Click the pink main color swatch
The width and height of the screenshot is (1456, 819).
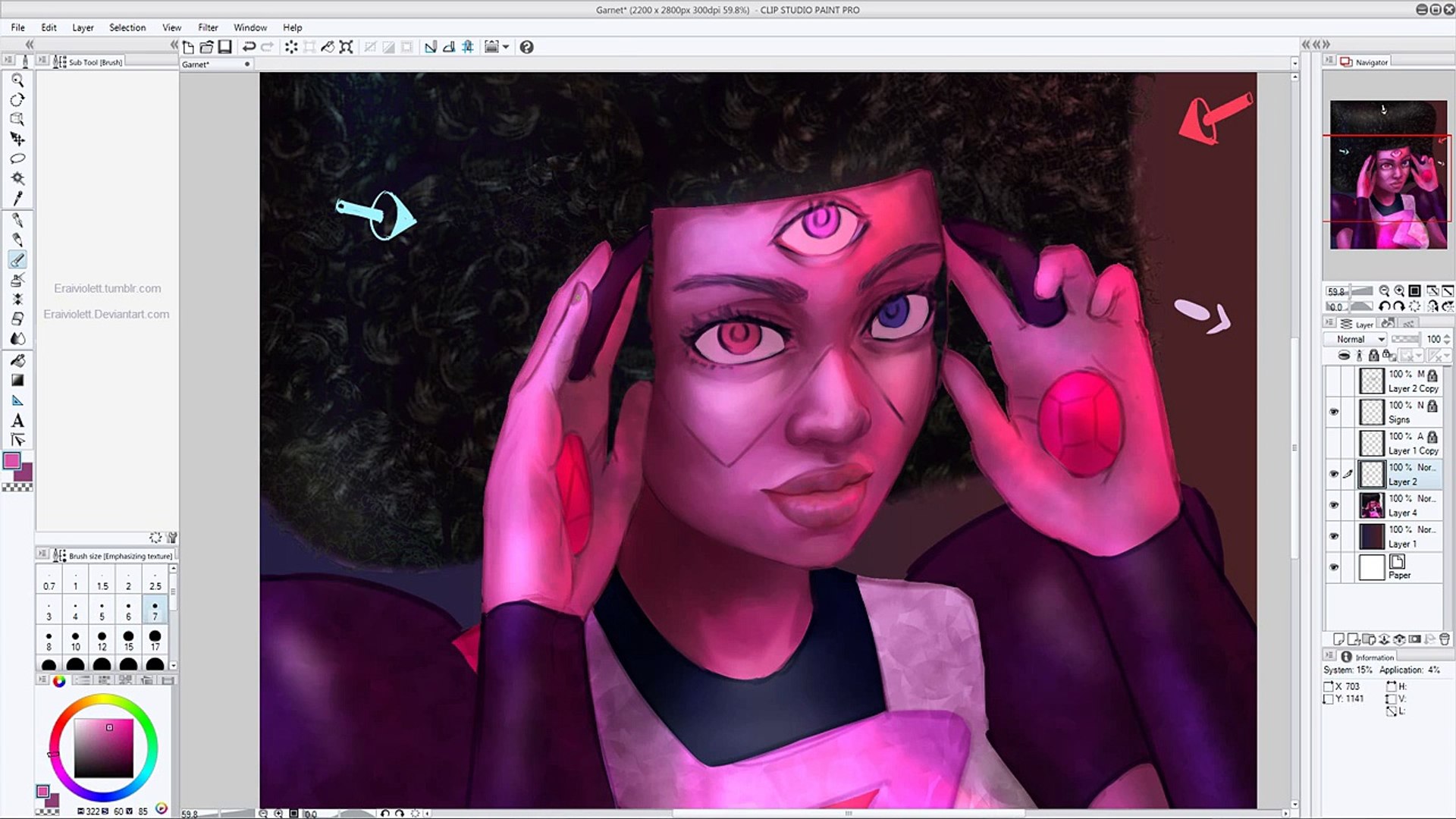[12, 461]
